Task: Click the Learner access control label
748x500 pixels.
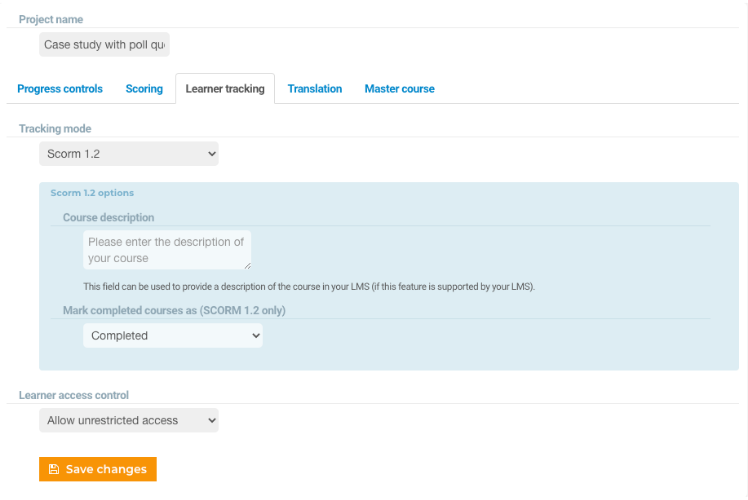Action: [x=74, y=395]
